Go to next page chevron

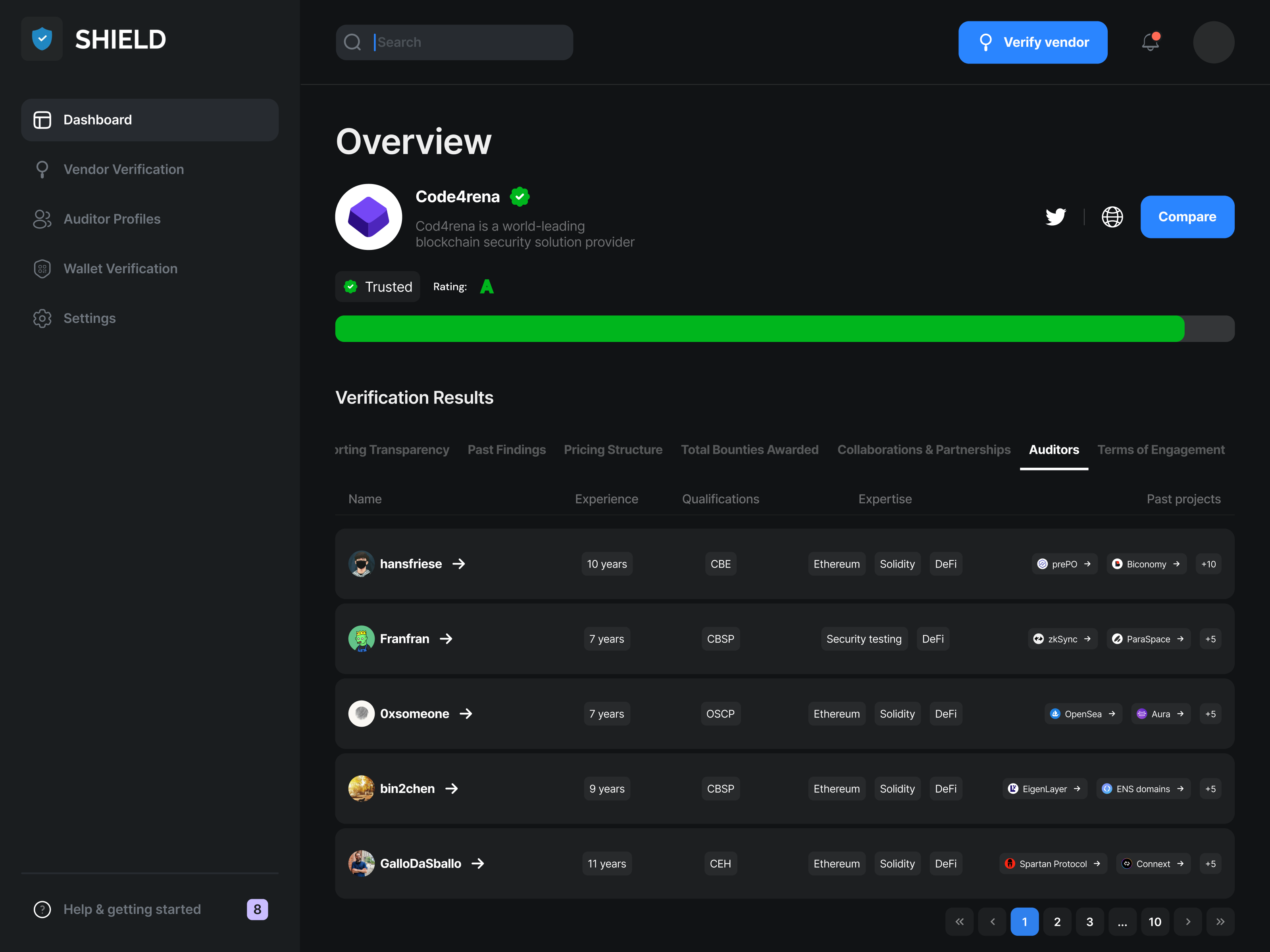[1188, 921]
